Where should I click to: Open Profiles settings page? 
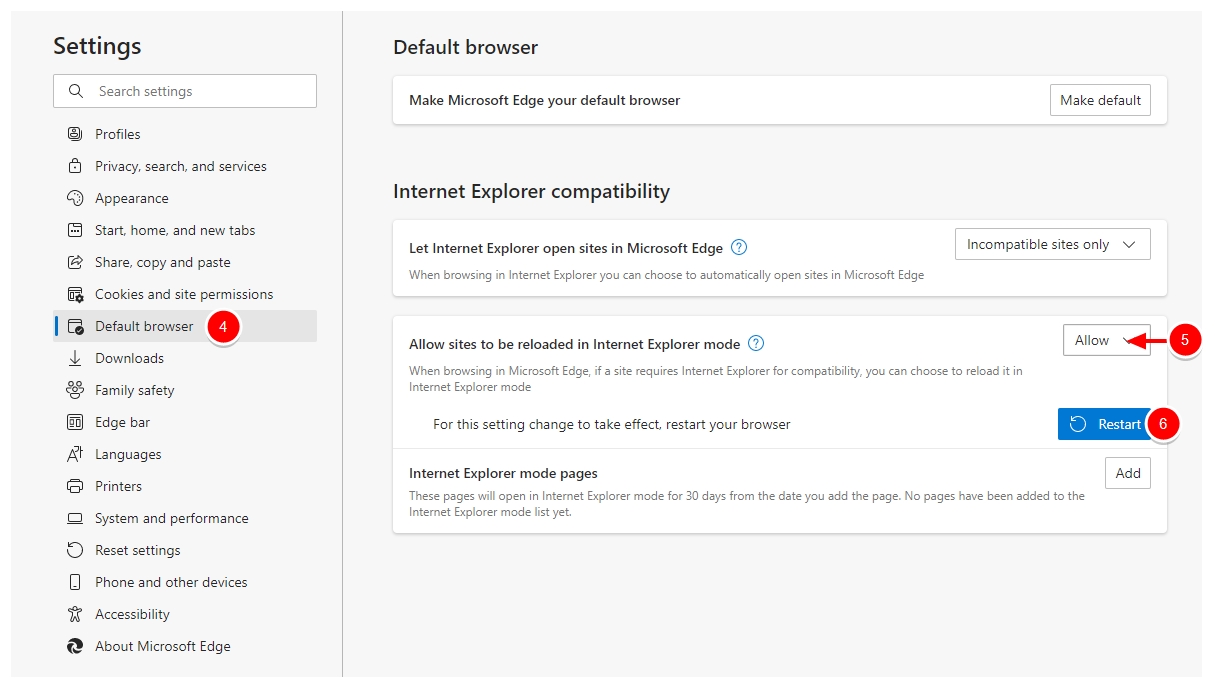185,134
